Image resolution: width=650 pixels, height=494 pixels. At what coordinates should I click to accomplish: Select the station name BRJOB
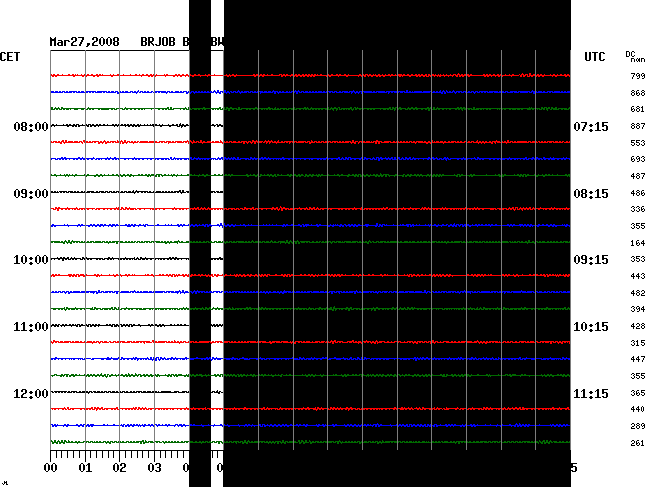coord(158,42)
